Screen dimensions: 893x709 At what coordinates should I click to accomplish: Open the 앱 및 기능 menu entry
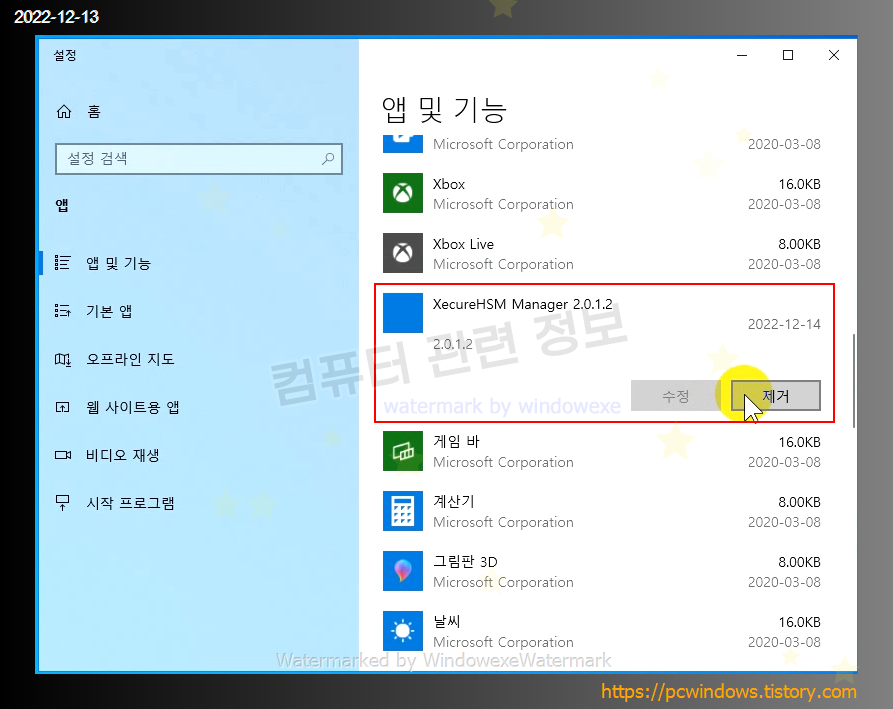(x=118, y=263)
